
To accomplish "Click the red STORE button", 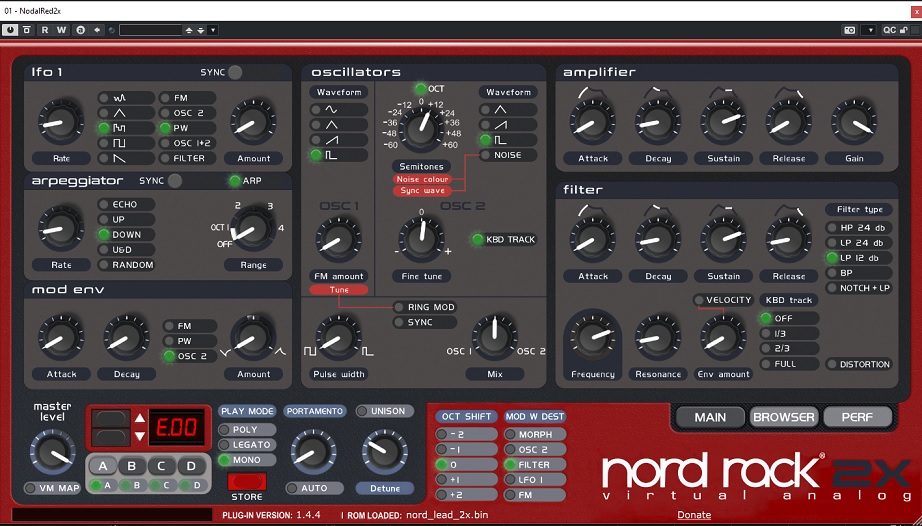I will (247, 482).
